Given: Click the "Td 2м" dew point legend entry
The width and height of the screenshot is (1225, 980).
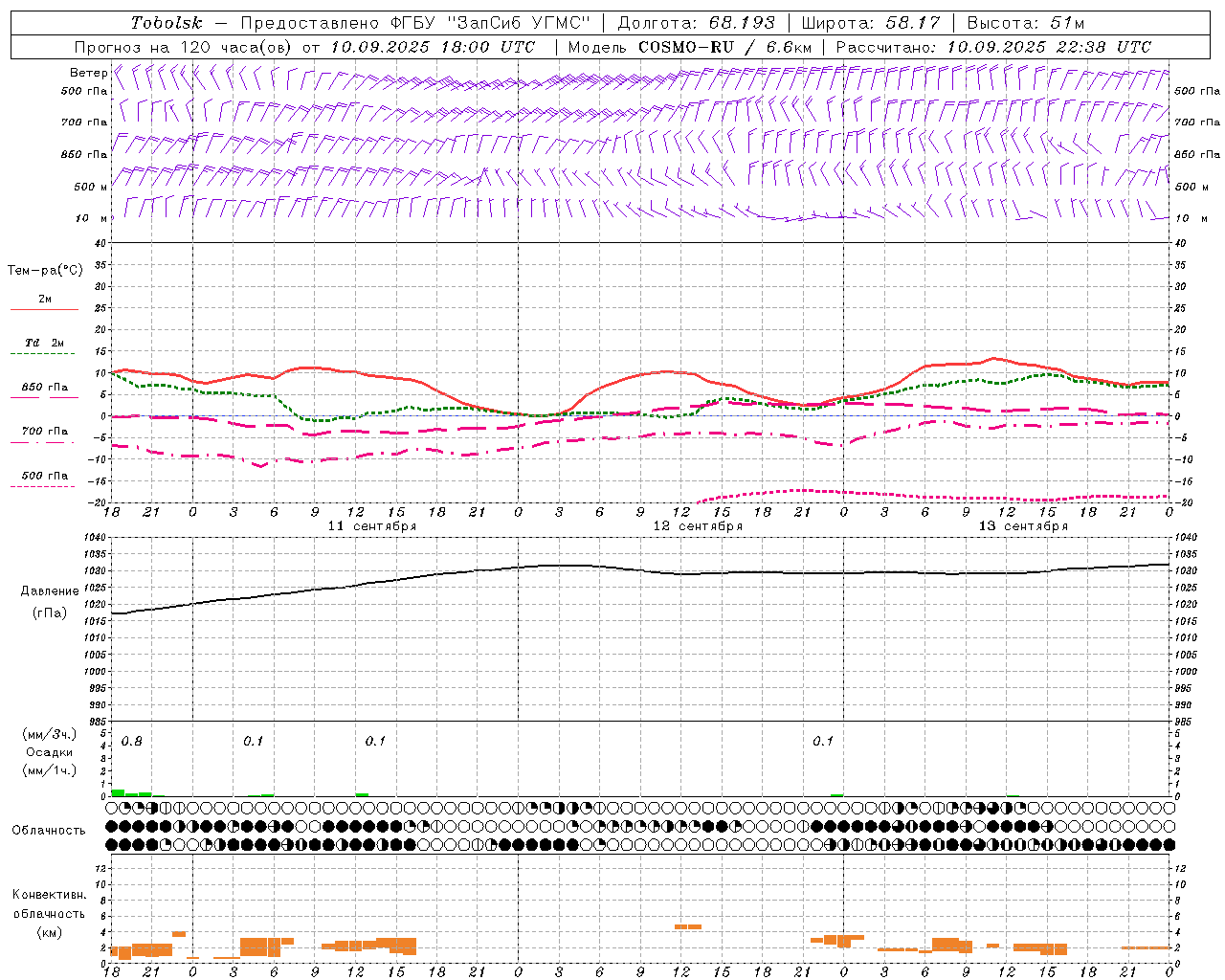Looking at the screenshot, I should (45, 343).
